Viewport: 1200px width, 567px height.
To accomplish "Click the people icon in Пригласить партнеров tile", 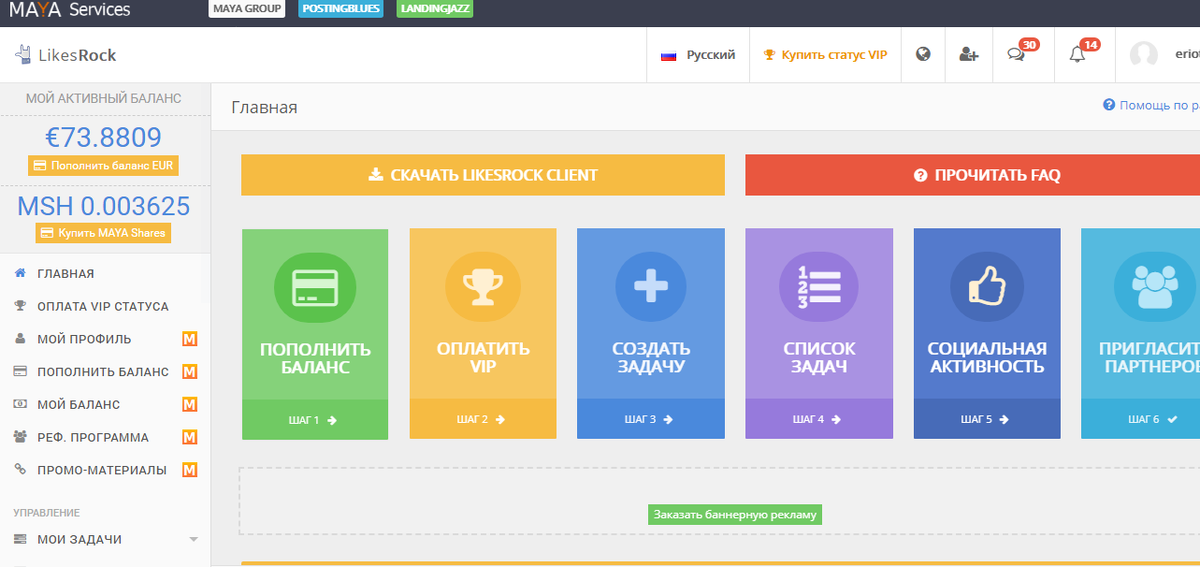I will pos(1156,288).
